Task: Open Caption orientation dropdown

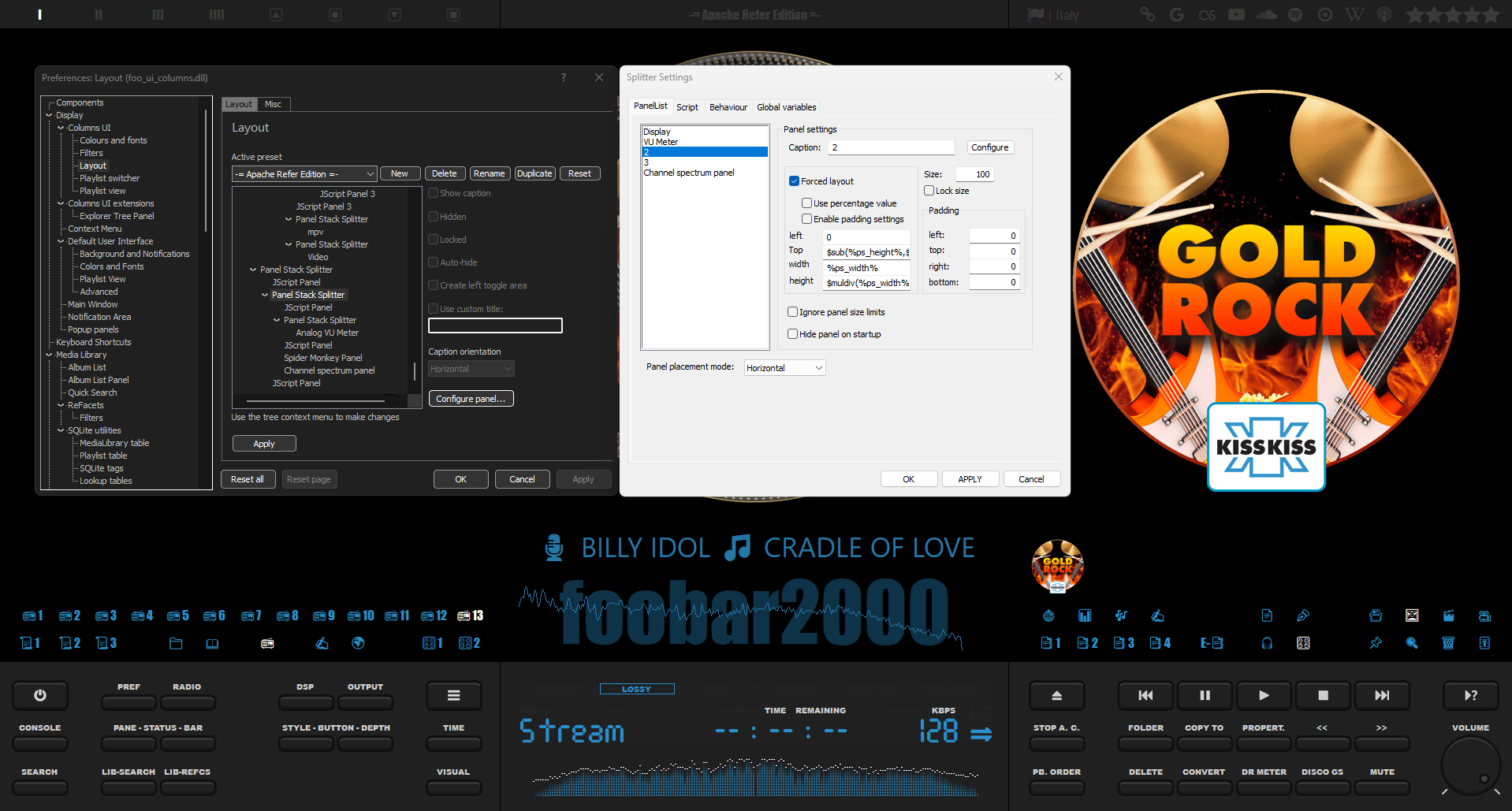Action: tap(471, 369)
